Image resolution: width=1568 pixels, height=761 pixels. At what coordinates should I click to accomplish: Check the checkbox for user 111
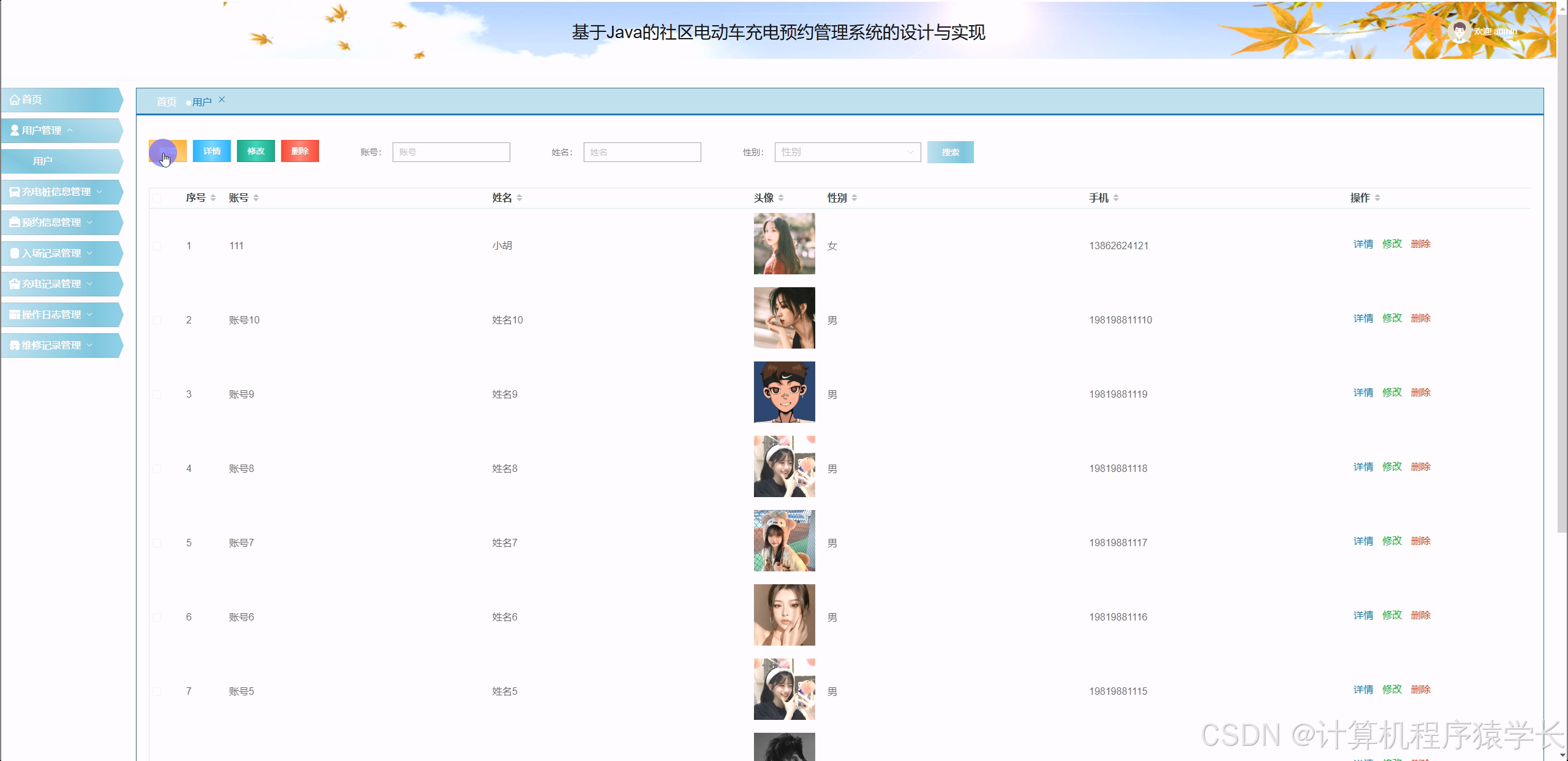(157, 245)
